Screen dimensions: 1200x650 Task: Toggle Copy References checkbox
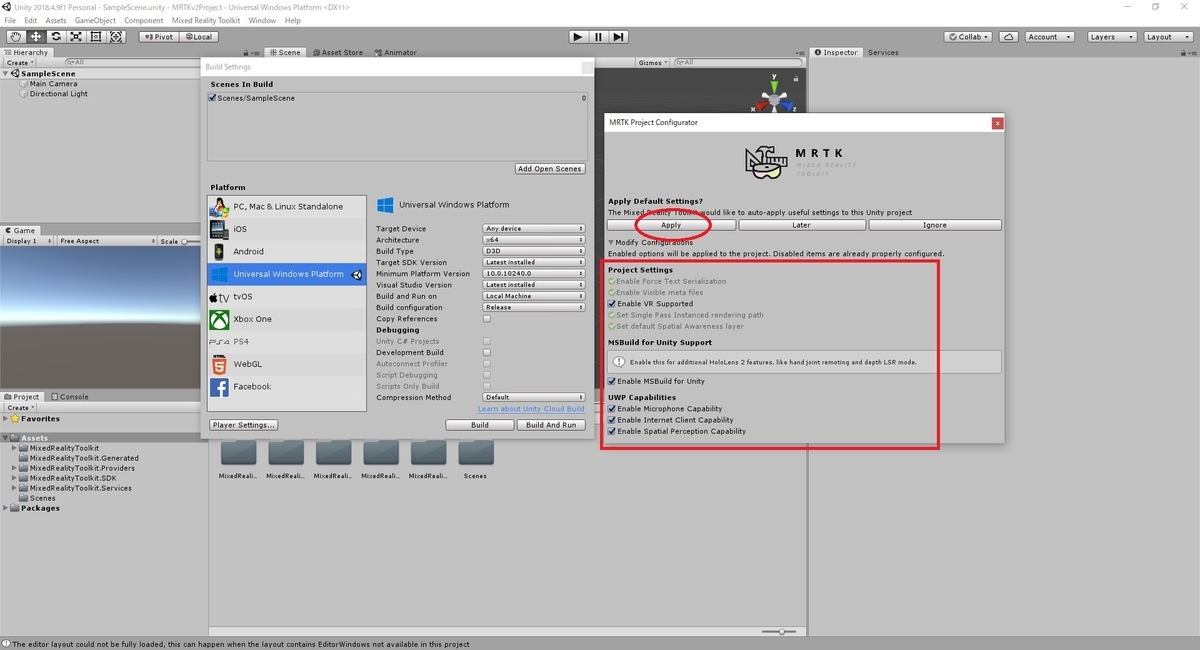[487, 319]
